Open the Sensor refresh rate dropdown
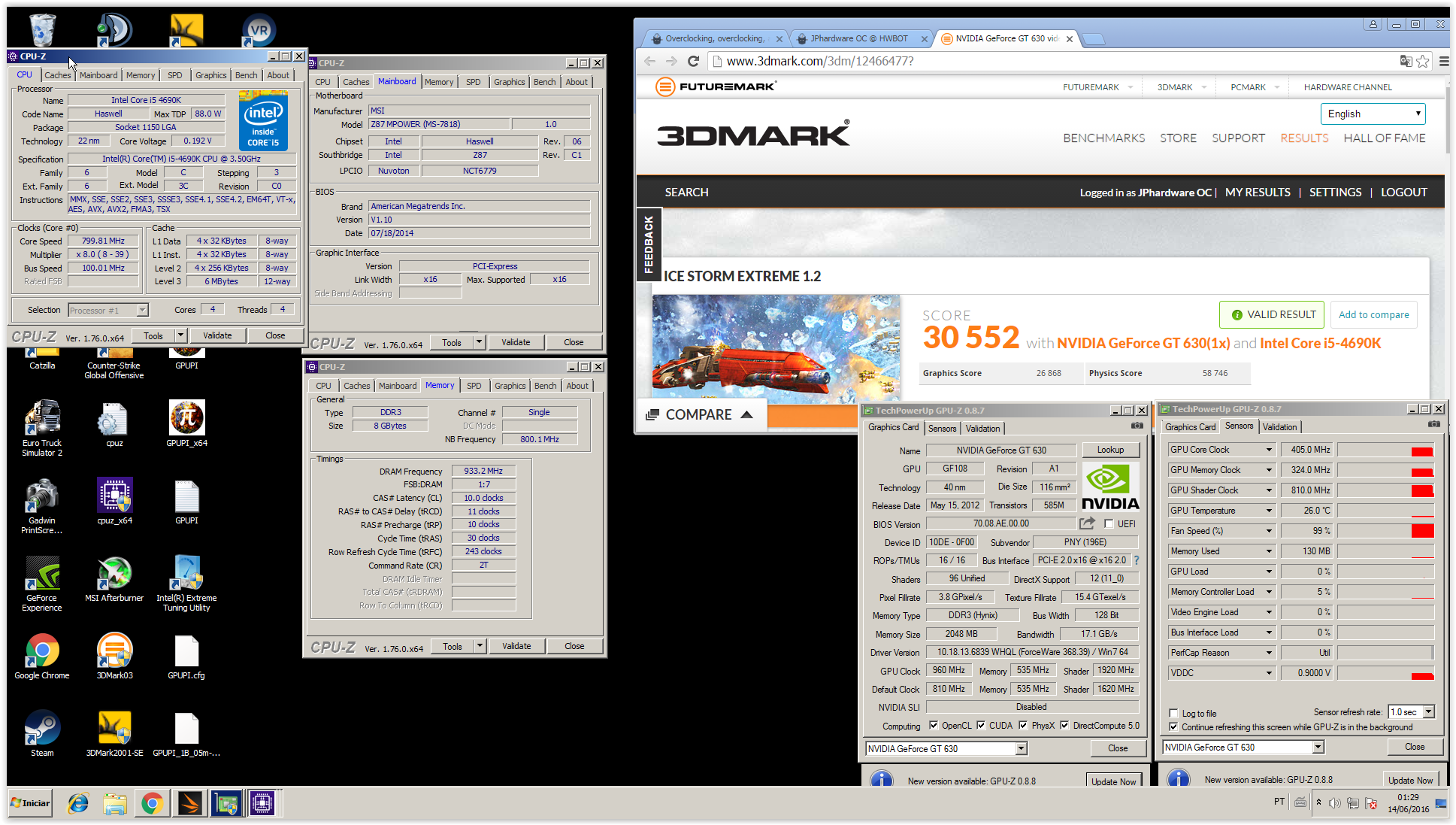 pyautogui.click(x=1428, y=711)
